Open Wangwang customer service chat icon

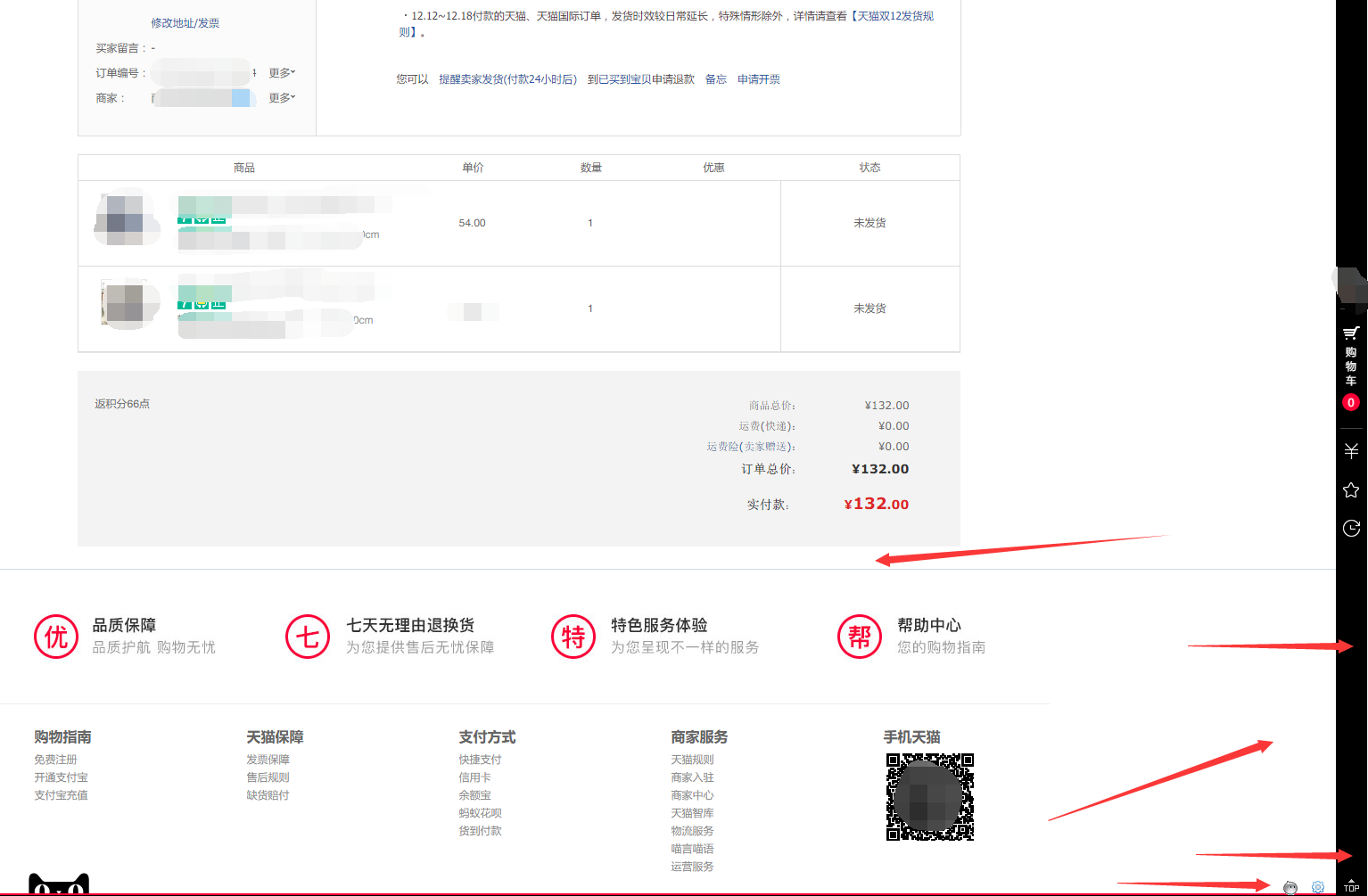(1290, 887)
